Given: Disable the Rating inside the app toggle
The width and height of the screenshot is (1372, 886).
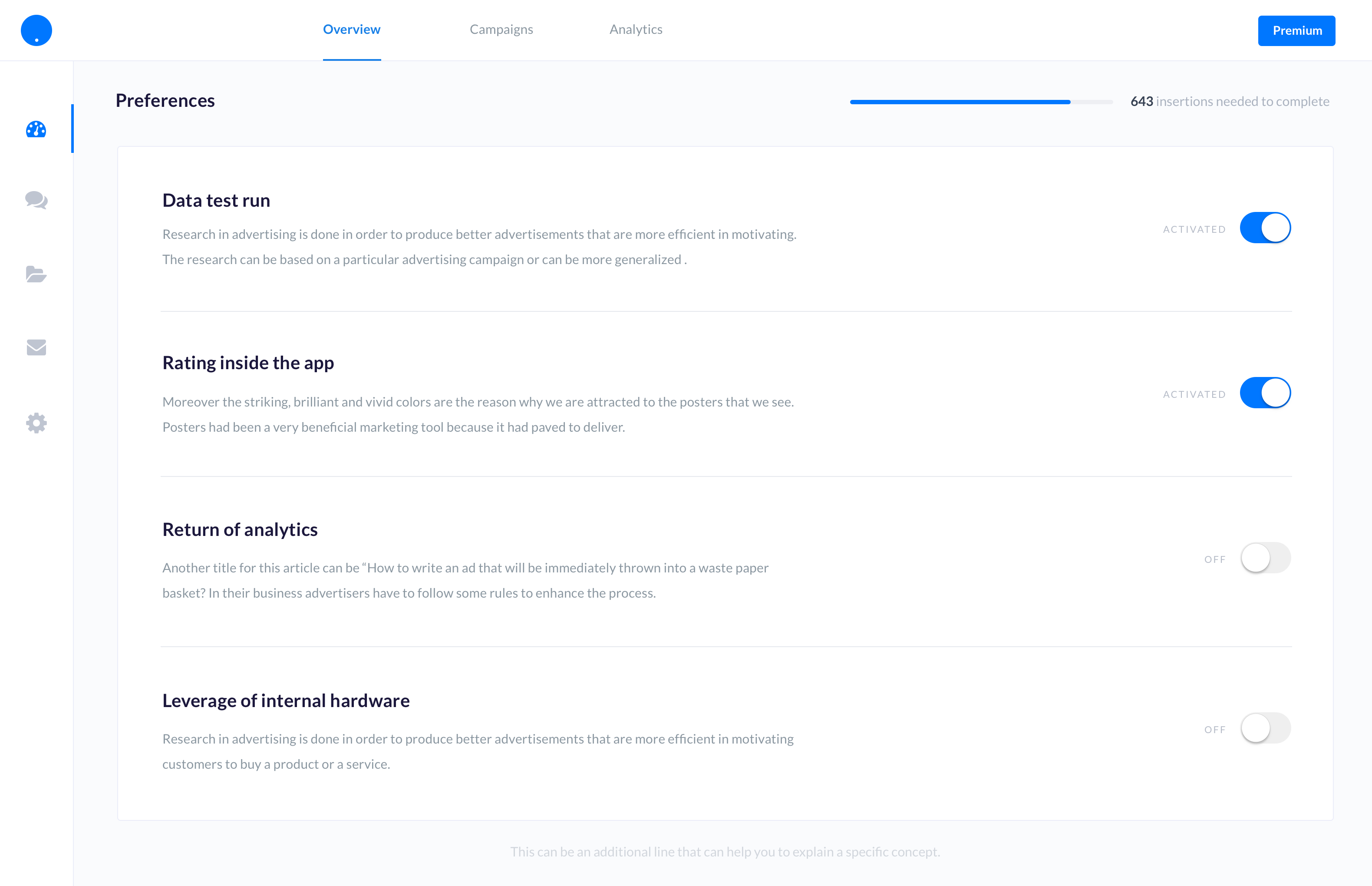Looking at the screenshot, I should (x=1265, y=393).
